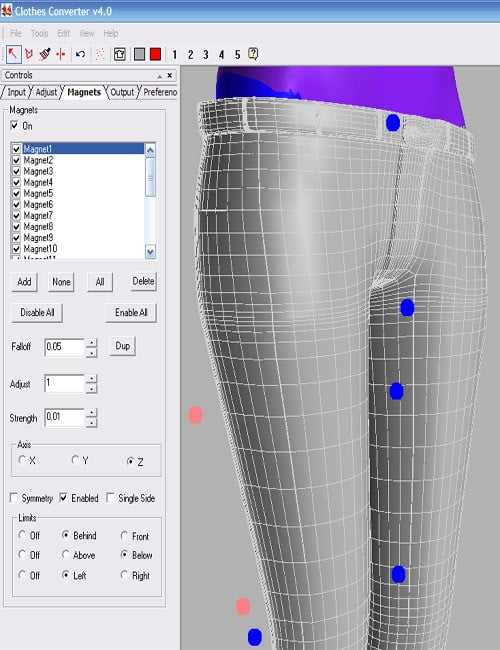Click the shirt clothing icon in toolbar
500x650 pixels.
click(x=120, y=54)
